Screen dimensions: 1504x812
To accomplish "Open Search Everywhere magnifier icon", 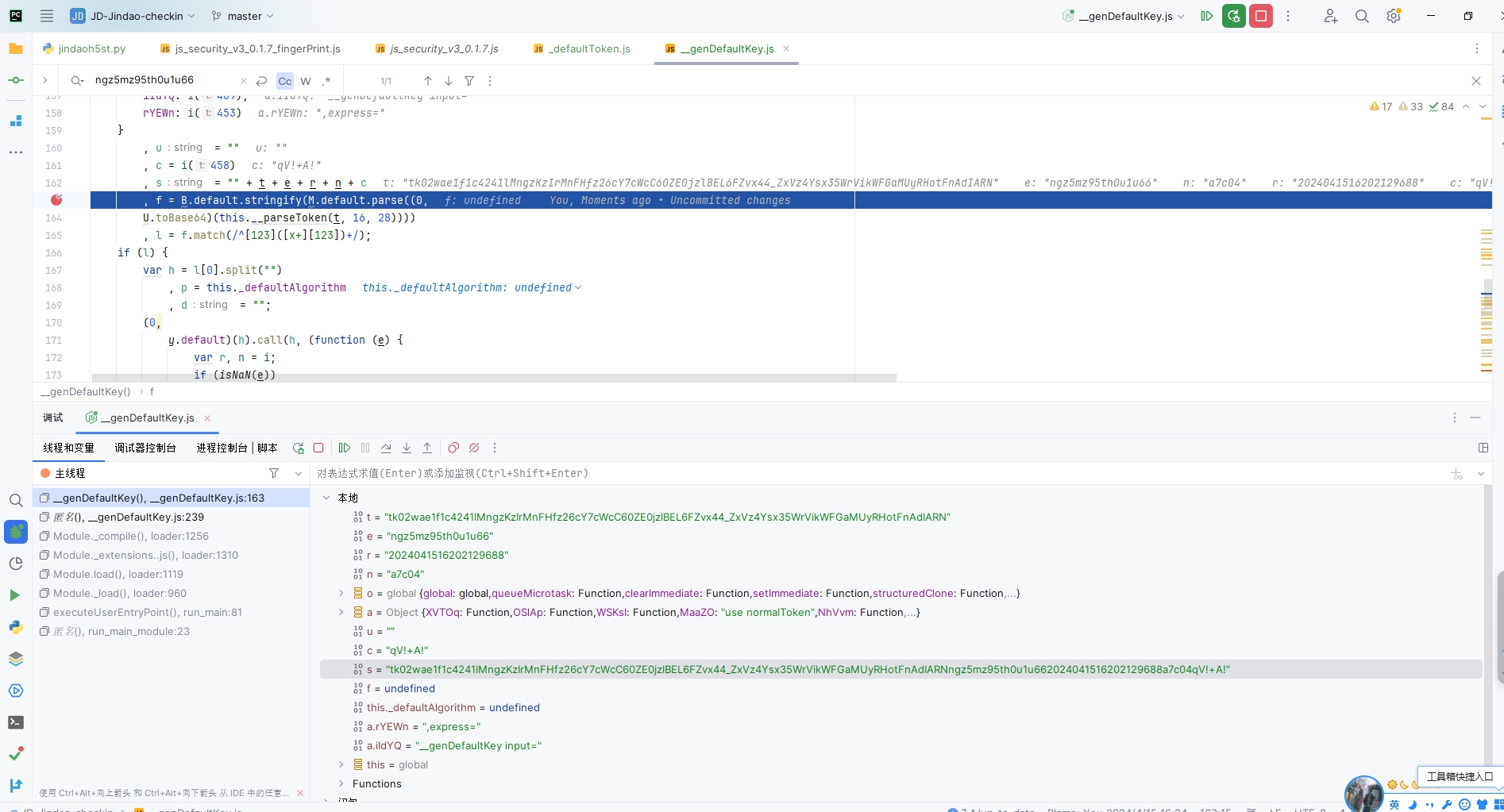I will (x=1362, y=16).
